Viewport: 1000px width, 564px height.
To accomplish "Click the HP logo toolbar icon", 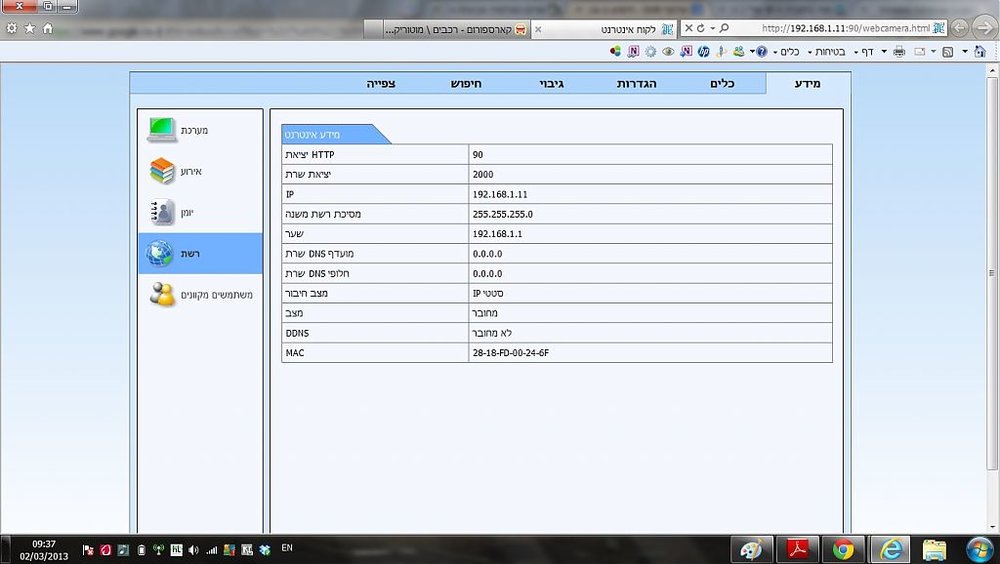I will pos(703,52).
